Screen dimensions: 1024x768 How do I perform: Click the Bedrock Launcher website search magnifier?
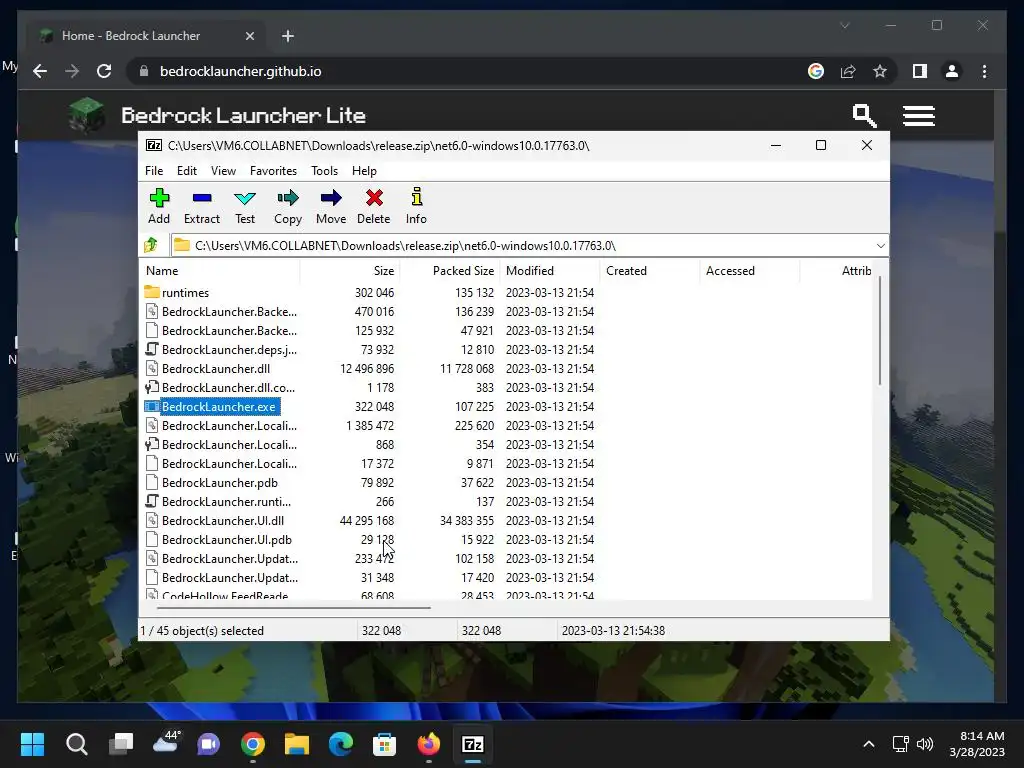pyautogui.click(x=864, y=116)
